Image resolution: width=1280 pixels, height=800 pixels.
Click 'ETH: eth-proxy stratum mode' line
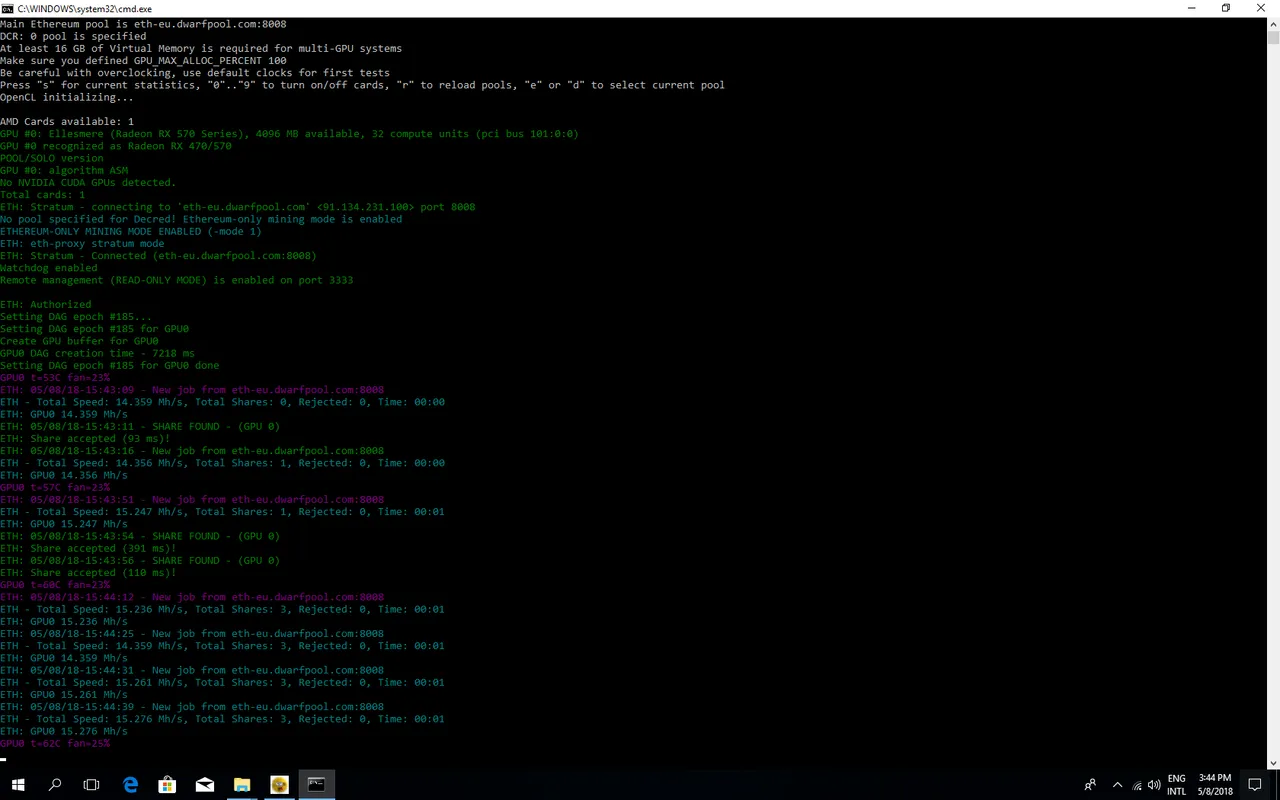[x=82, y=244]
